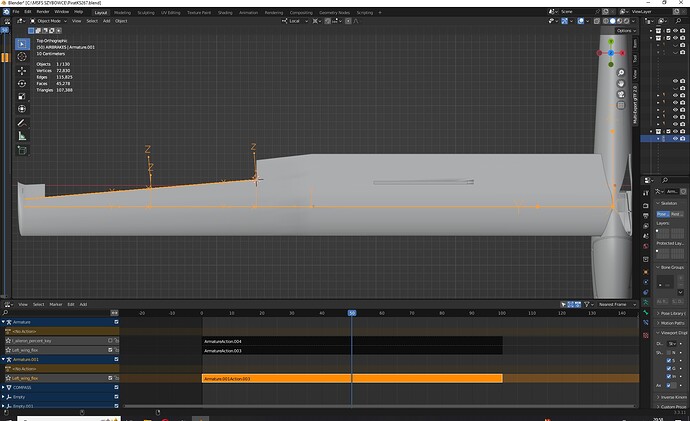Open the Output properties tab icon

[646, 216]
